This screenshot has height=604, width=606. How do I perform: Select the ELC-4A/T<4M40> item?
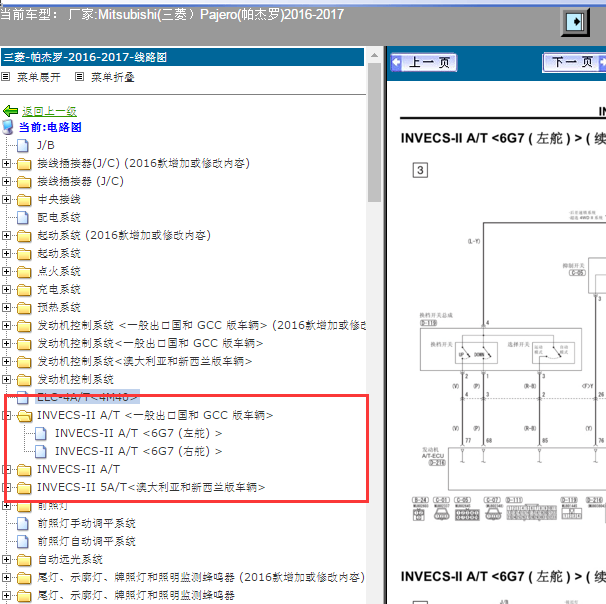click(x=87, y=396)
